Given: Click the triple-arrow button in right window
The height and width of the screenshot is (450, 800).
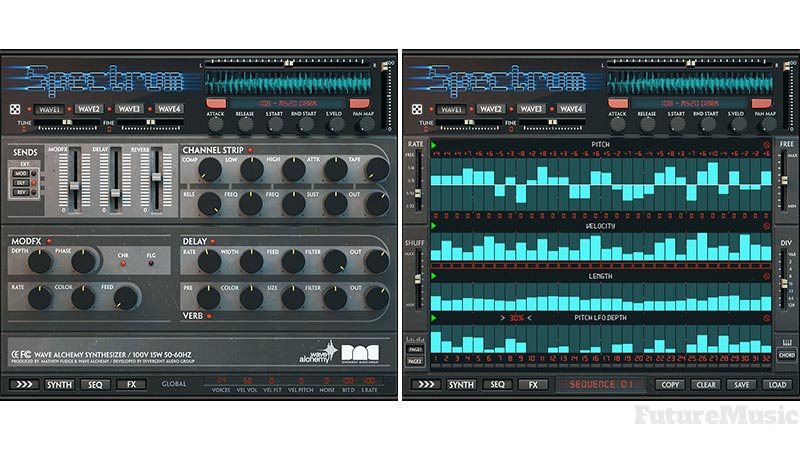Looking at the screenshot, I should [426, 384].
